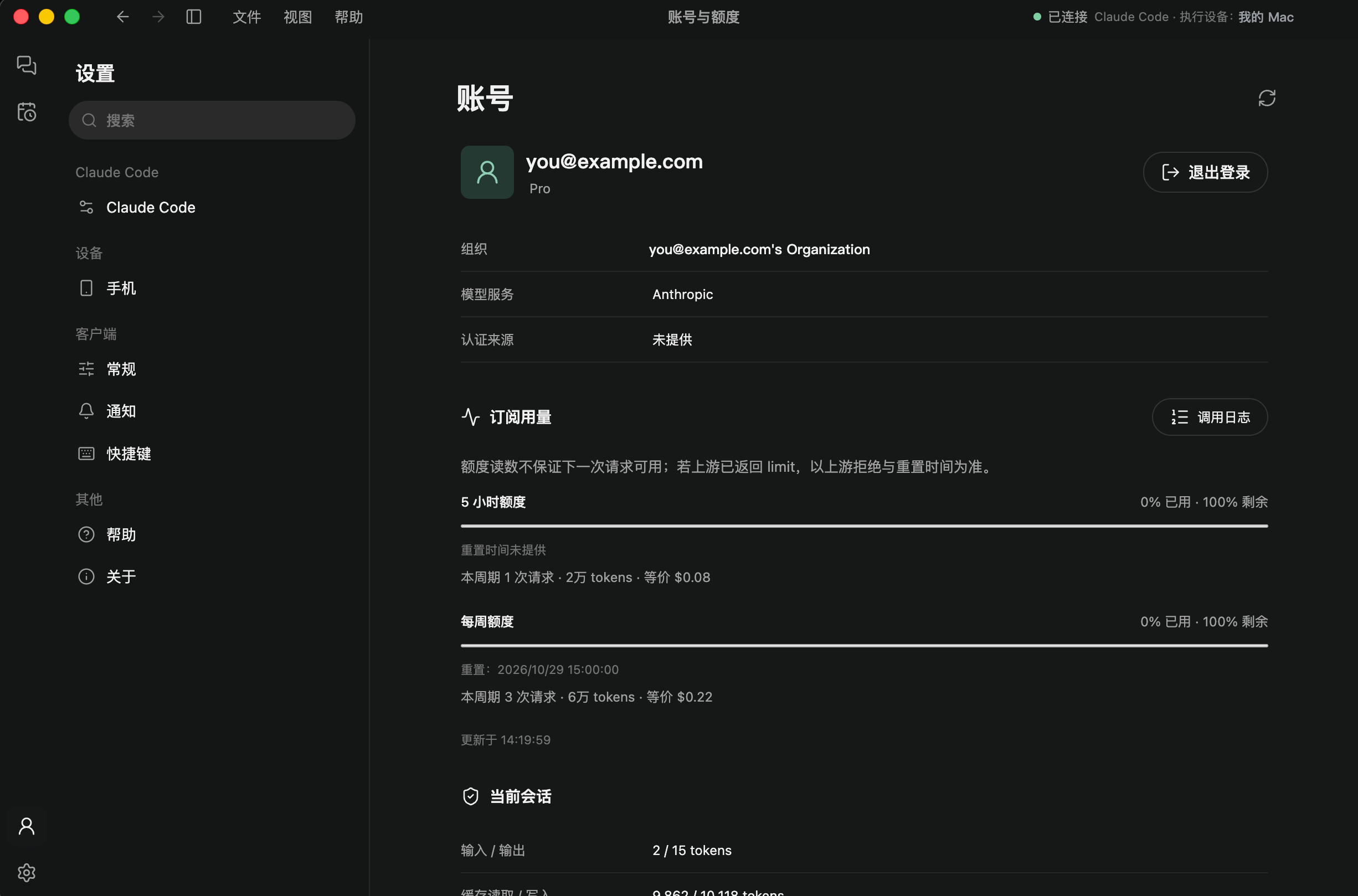Screen dimensions: 1358x896
Task: Click the 我的 Mac execution device link
Action: click(1266, 17)
